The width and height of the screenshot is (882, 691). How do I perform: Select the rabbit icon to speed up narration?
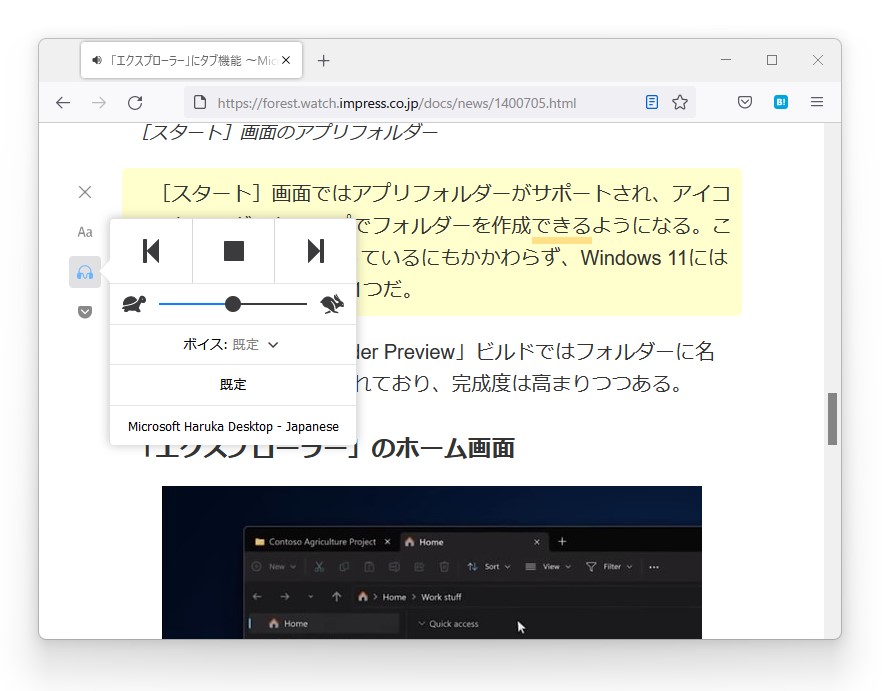[x=333, y=303]
